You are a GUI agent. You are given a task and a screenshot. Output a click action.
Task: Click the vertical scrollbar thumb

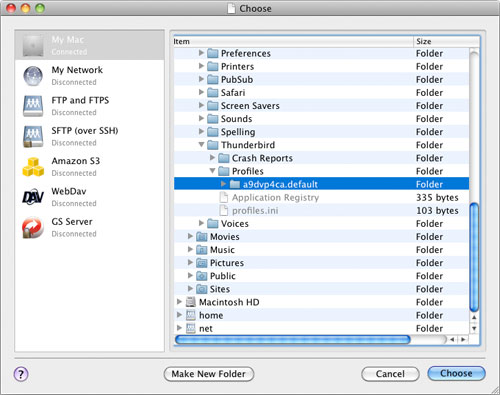(474, 257)
